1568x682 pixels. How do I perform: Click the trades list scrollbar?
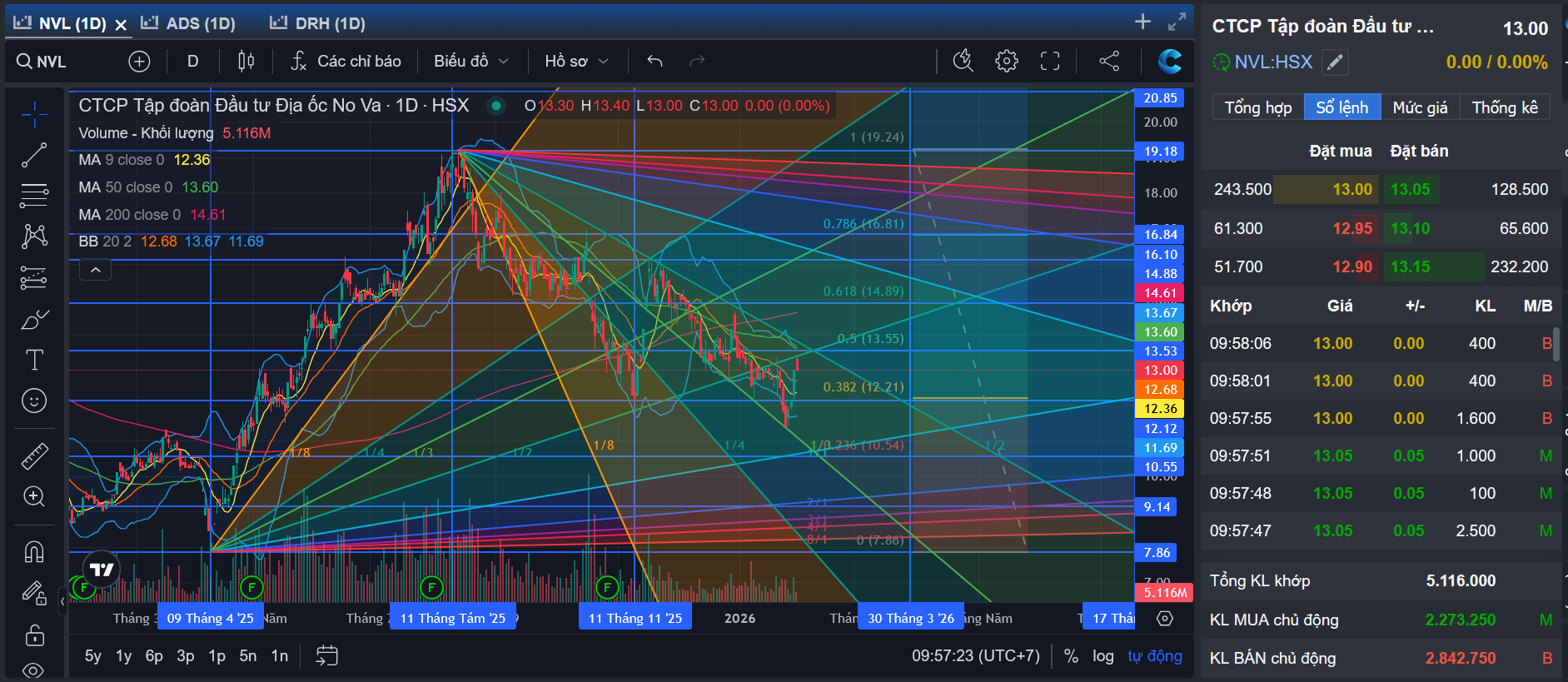1556,344
